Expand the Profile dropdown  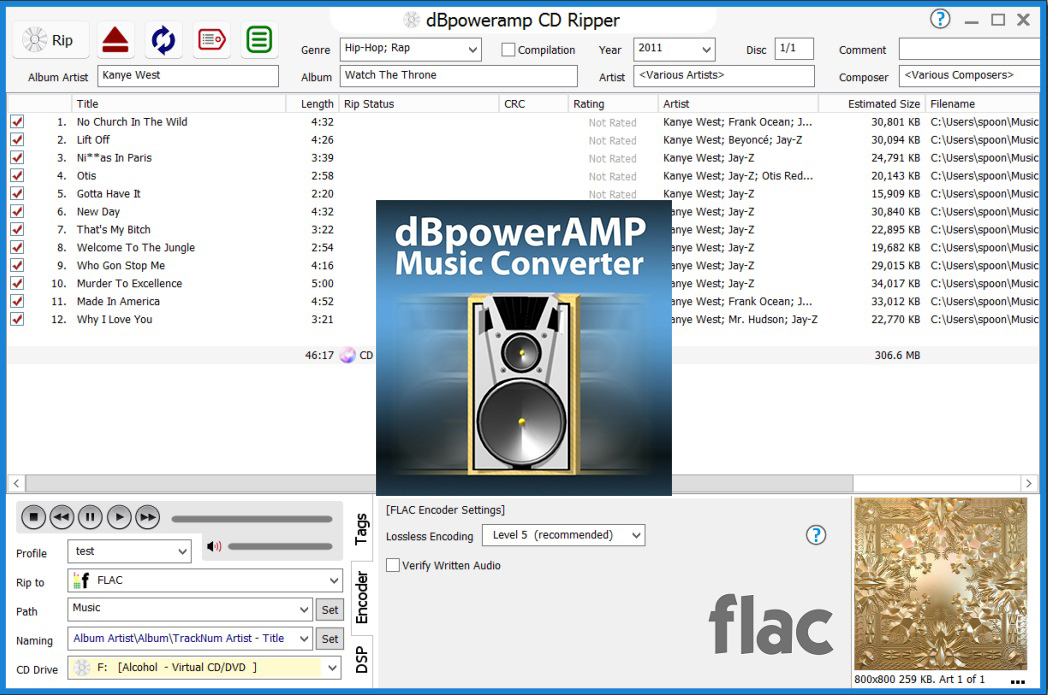(182, 552)
